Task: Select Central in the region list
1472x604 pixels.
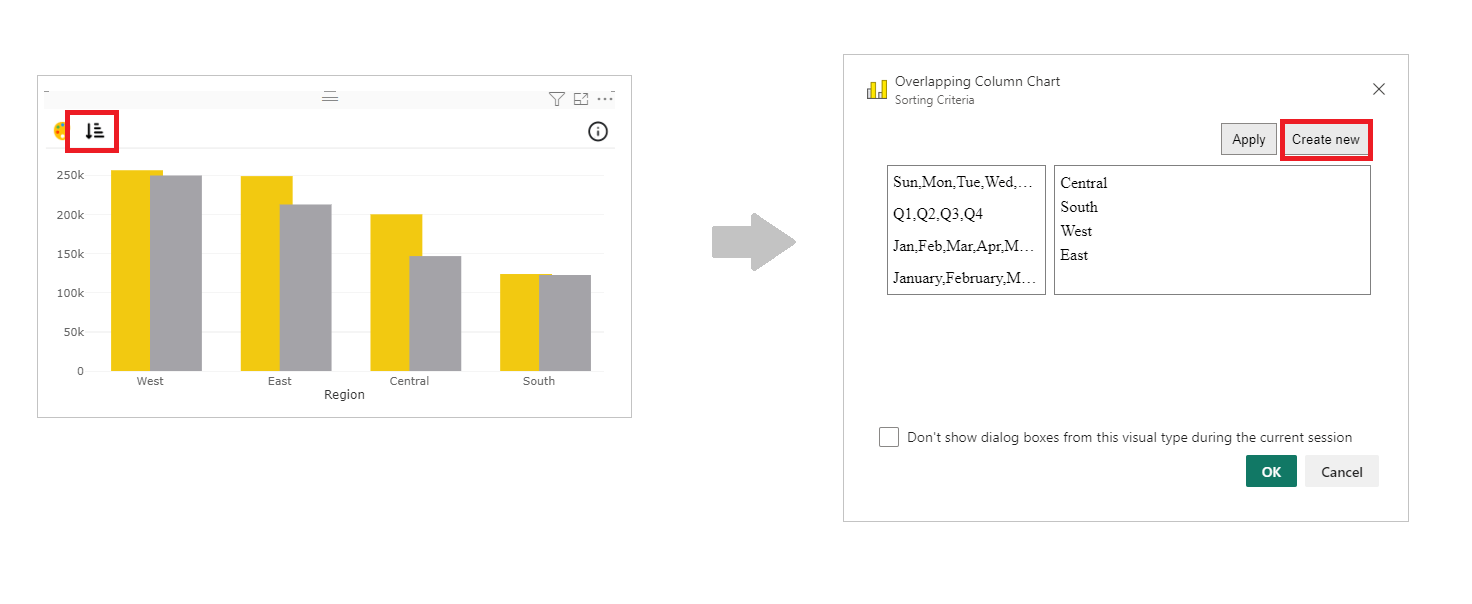Action: click(x=1083, y=183)
